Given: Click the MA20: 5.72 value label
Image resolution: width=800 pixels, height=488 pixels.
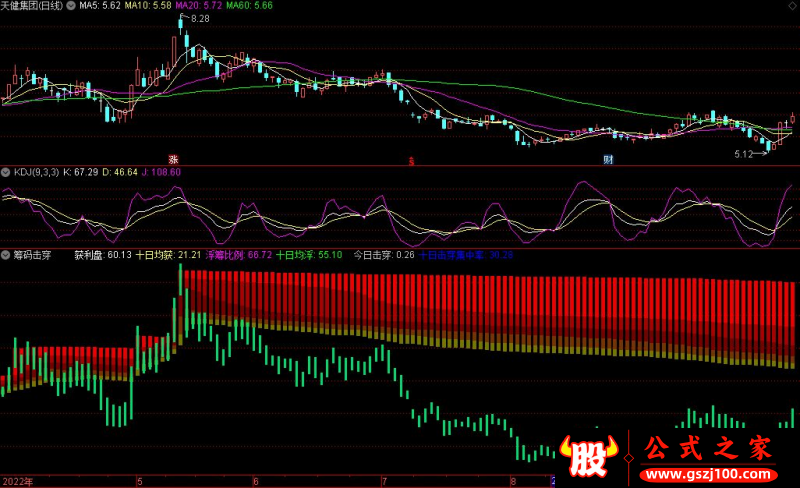Looking at the screenshot, I should coord(198,6).
